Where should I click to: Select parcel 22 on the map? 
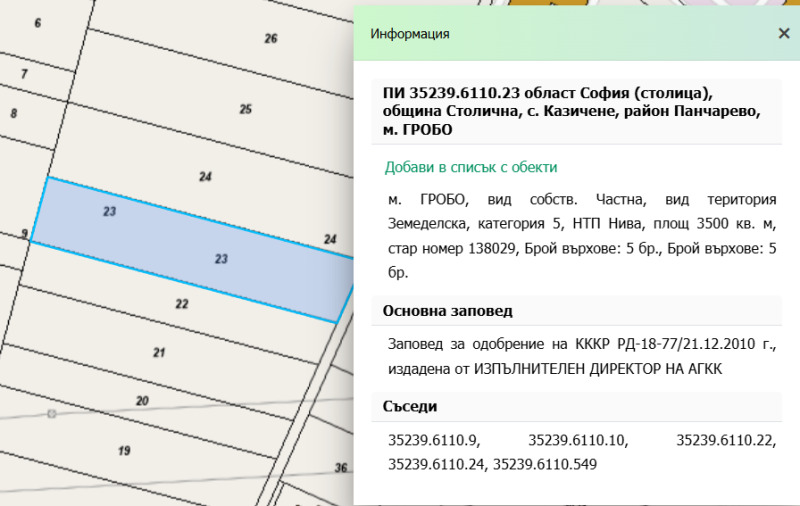pos(181,304)
